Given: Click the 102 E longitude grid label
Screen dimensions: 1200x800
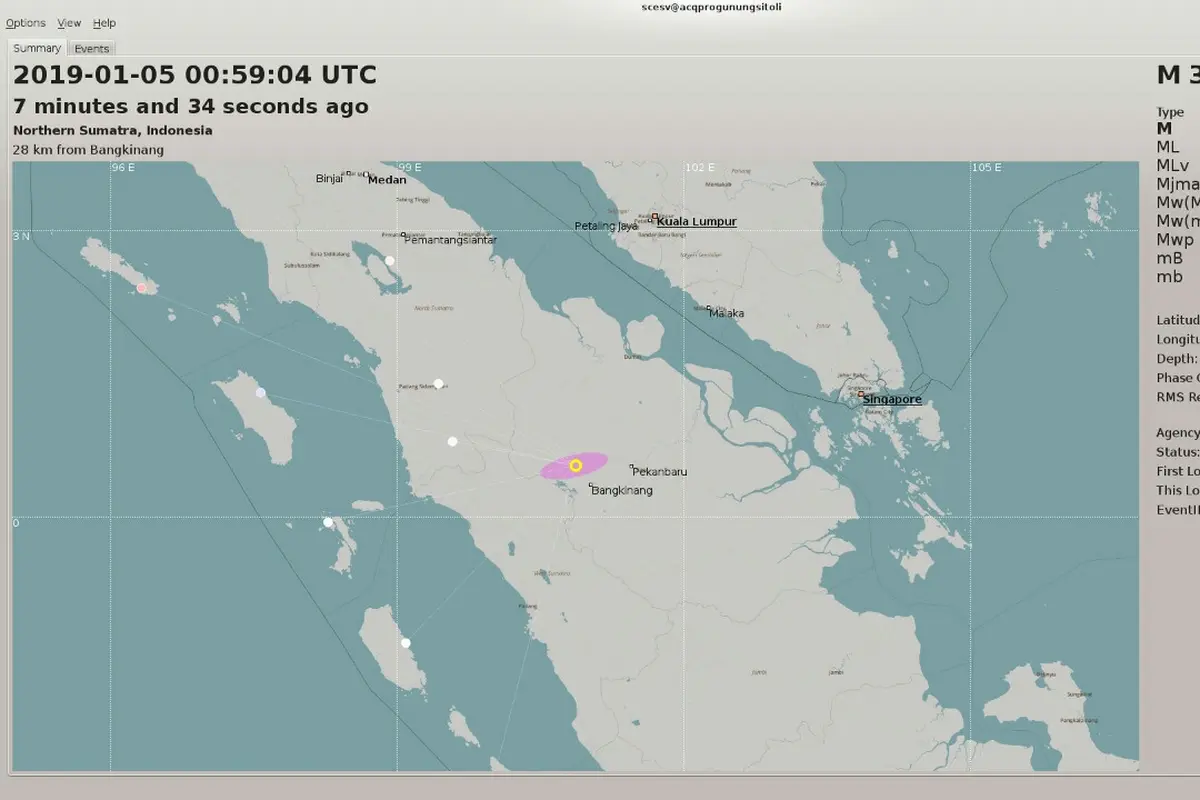Looking at the screenshot, I should point(700,168).
